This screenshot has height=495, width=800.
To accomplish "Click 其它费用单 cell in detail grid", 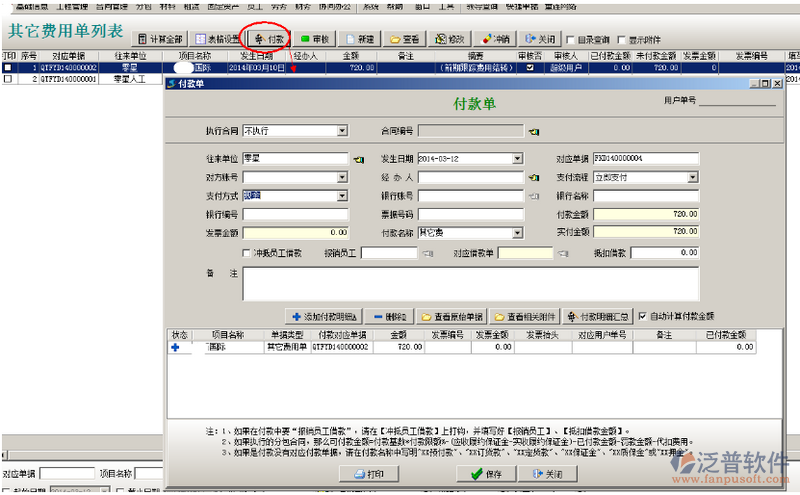I will pos(287,347).
